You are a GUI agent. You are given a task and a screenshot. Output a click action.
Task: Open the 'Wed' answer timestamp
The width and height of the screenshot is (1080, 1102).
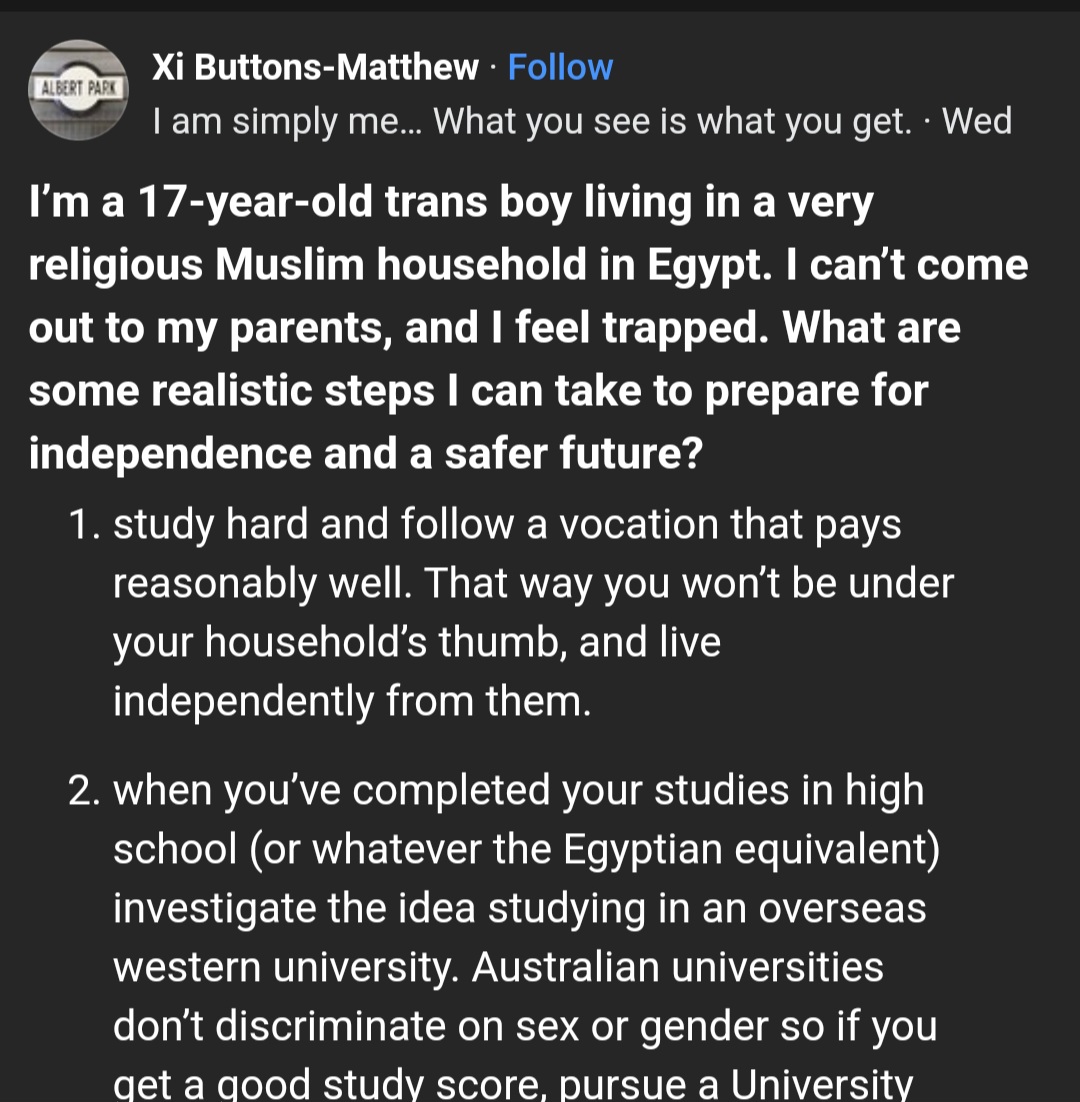977,121
